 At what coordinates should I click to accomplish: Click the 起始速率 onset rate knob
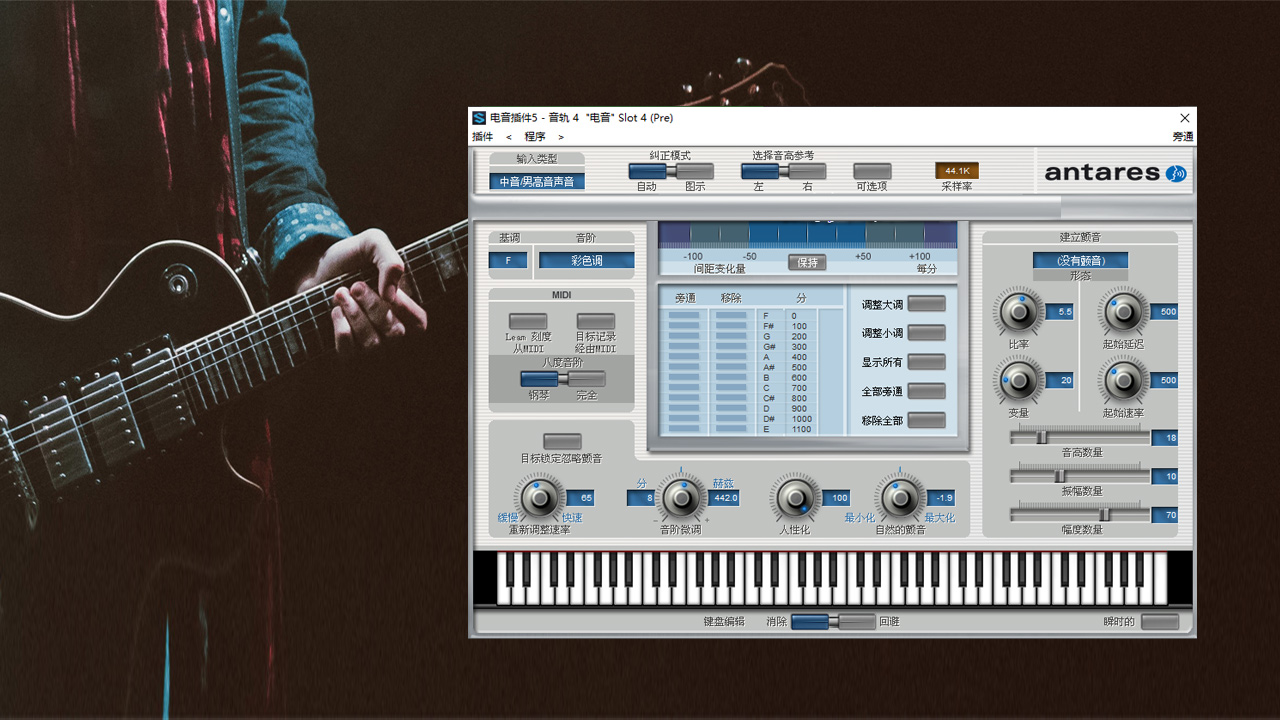tap(1123, 380)
